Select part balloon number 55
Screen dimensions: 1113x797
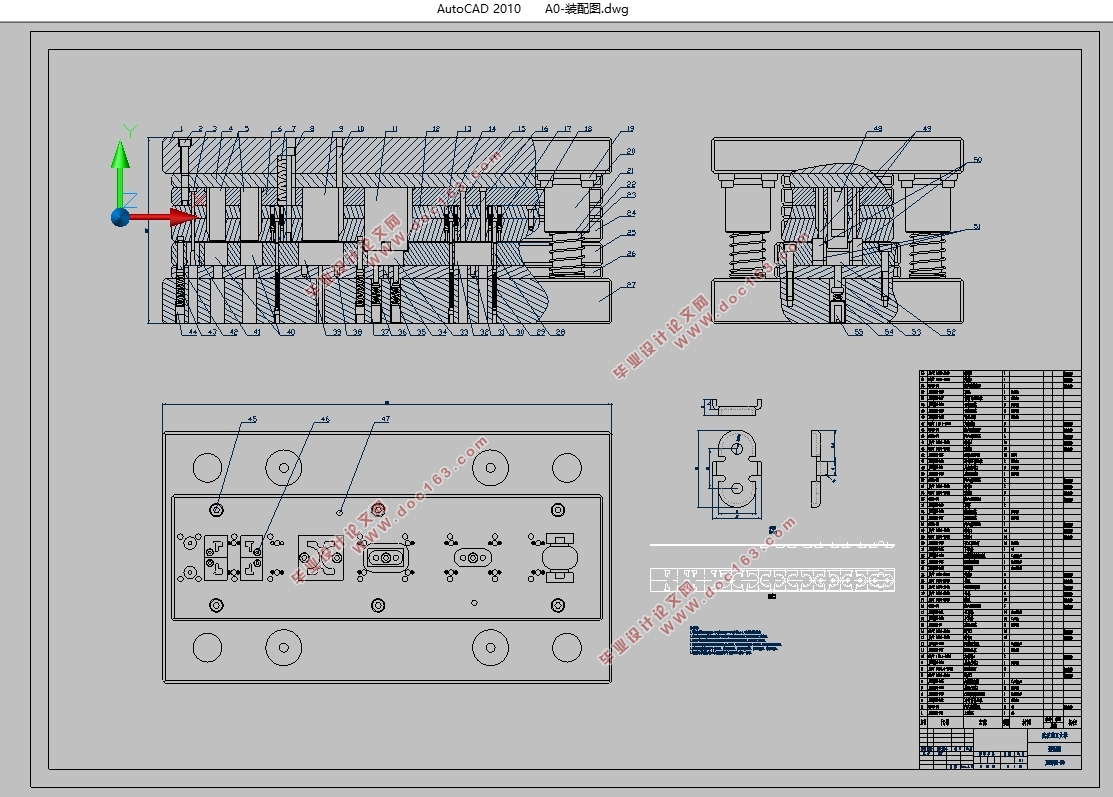[x=858, y=332]
